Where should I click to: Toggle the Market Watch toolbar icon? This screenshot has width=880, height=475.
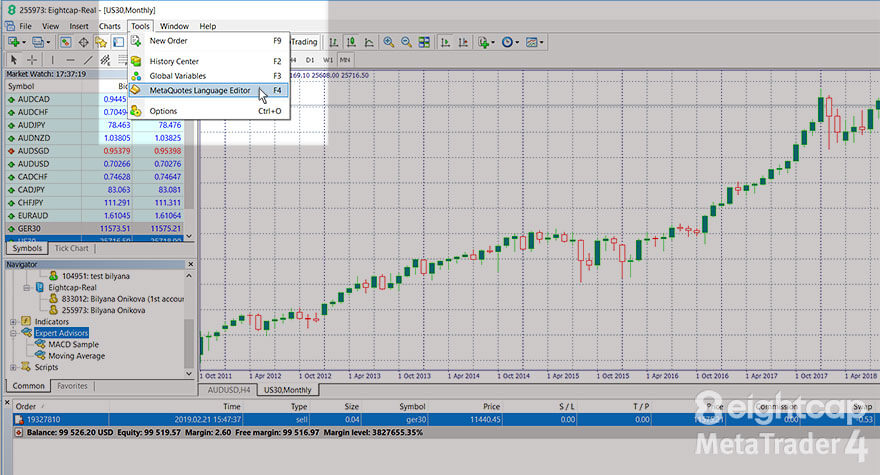(66, 42)
